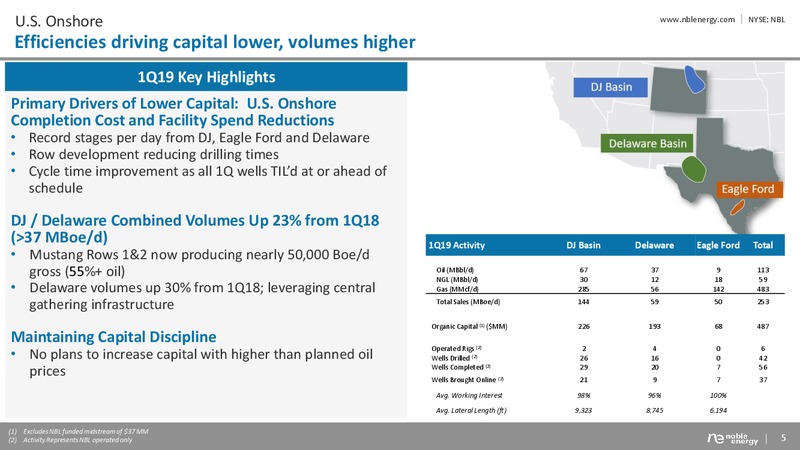
Task: Click DJ Basin working interest 98%
Action: coord(584,395)
